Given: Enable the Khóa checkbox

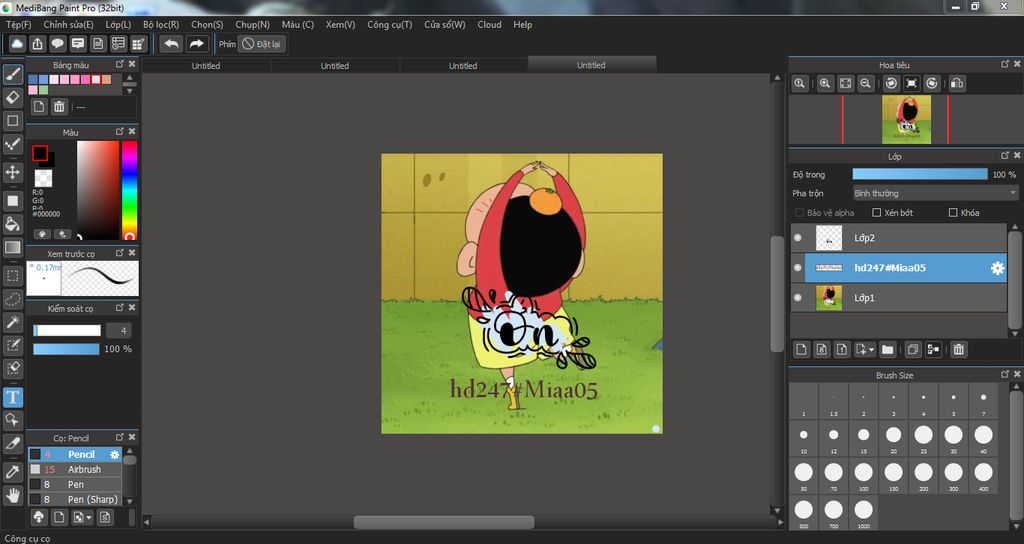Looking at the screenshot, I should click(x=953, y=213).
